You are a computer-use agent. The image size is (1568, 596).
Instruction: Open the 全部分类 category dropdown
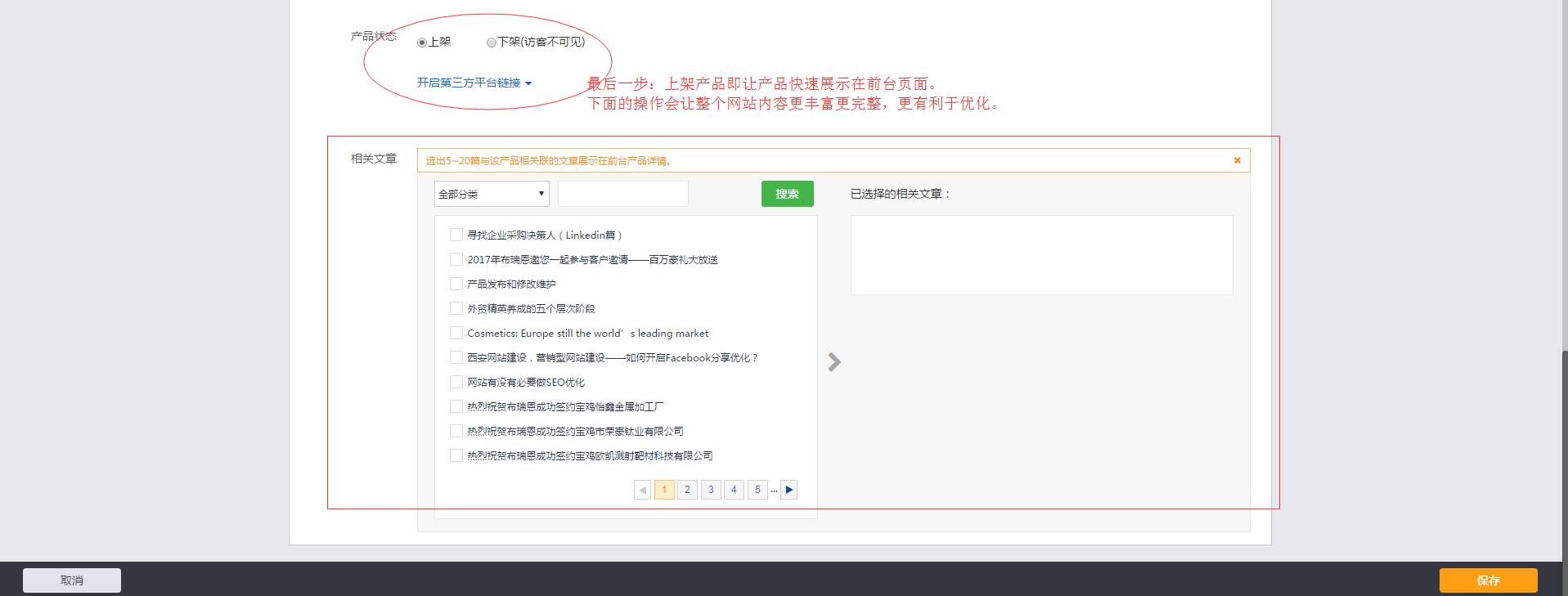tap(491, 194)
